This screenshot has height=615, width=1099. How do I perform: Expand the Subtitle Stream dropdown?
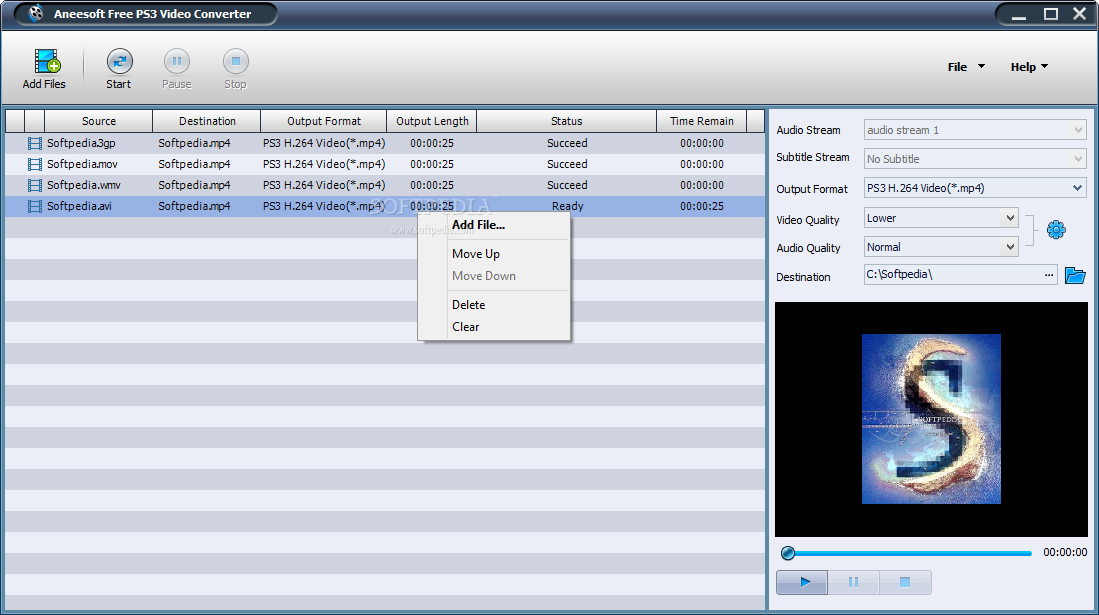coord(1078,159)
